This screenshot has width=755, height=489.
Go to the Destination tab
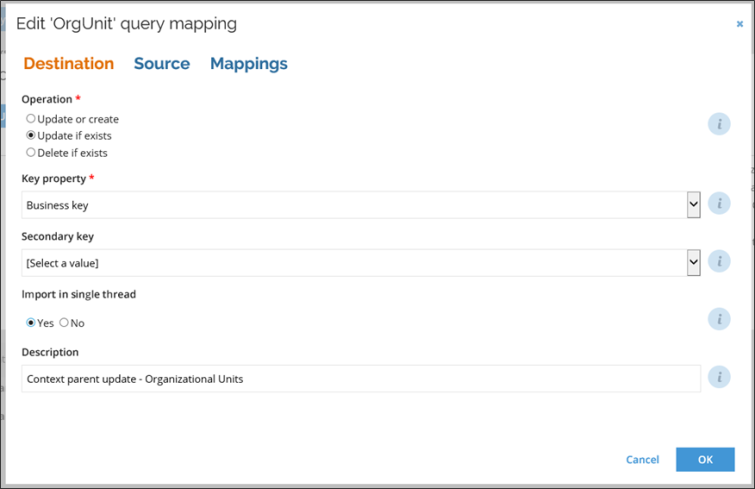tap(68, 64)
